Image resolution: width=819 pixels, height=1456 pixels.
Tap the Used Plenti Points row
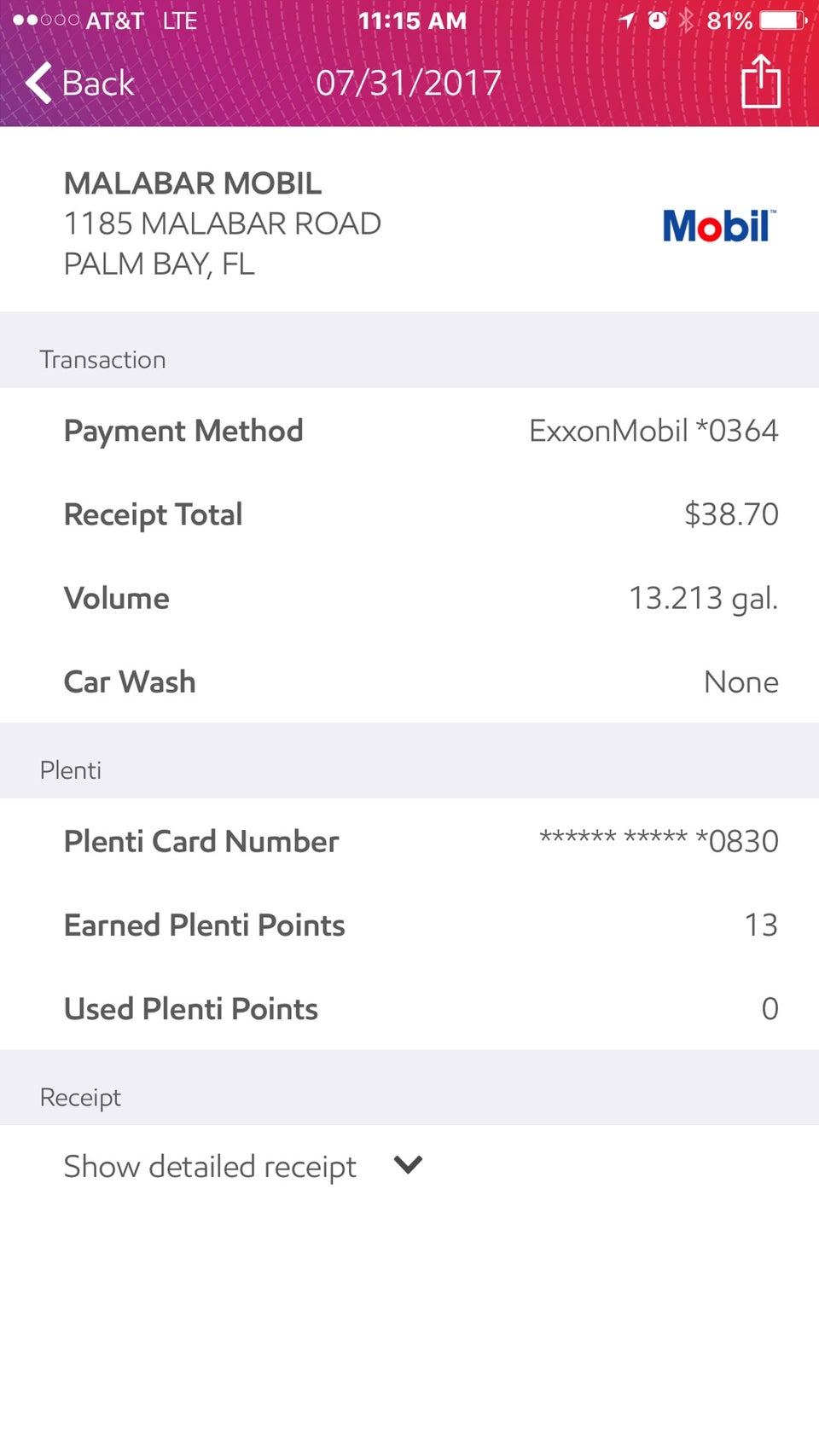[409, 1008]
